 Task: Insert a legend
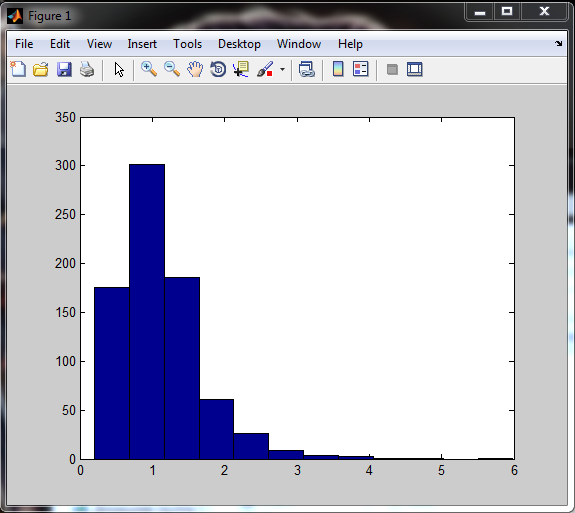[x=360, y=69]
